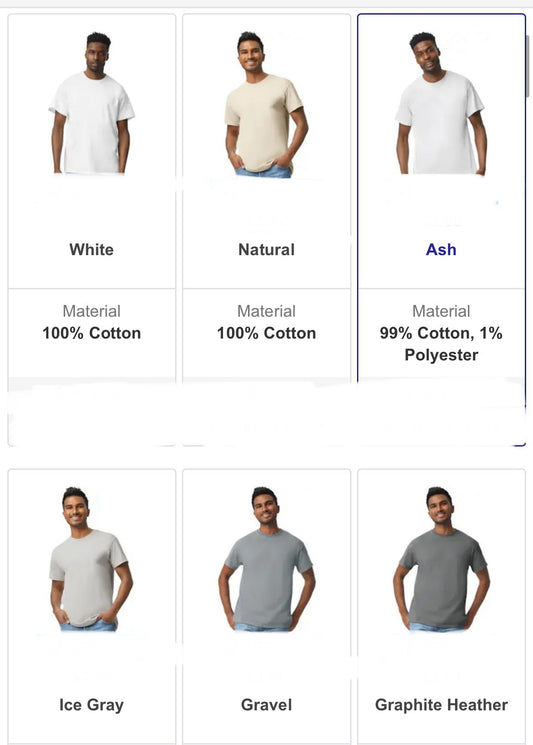Click the 99% Cotton, 1% Polyester material text
Viewport: 533px width, 745px height.
441,344
